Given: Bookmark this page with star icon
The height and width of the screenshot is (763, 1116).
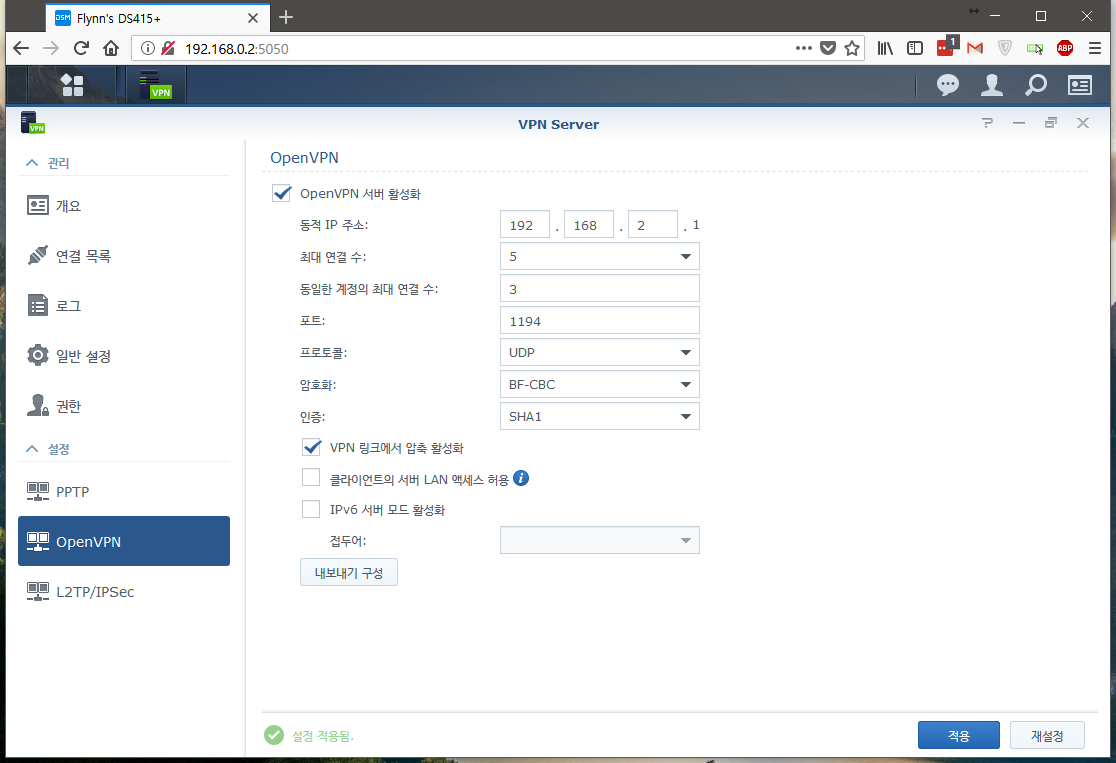Looking at the screenshot, I should point(851,48).
